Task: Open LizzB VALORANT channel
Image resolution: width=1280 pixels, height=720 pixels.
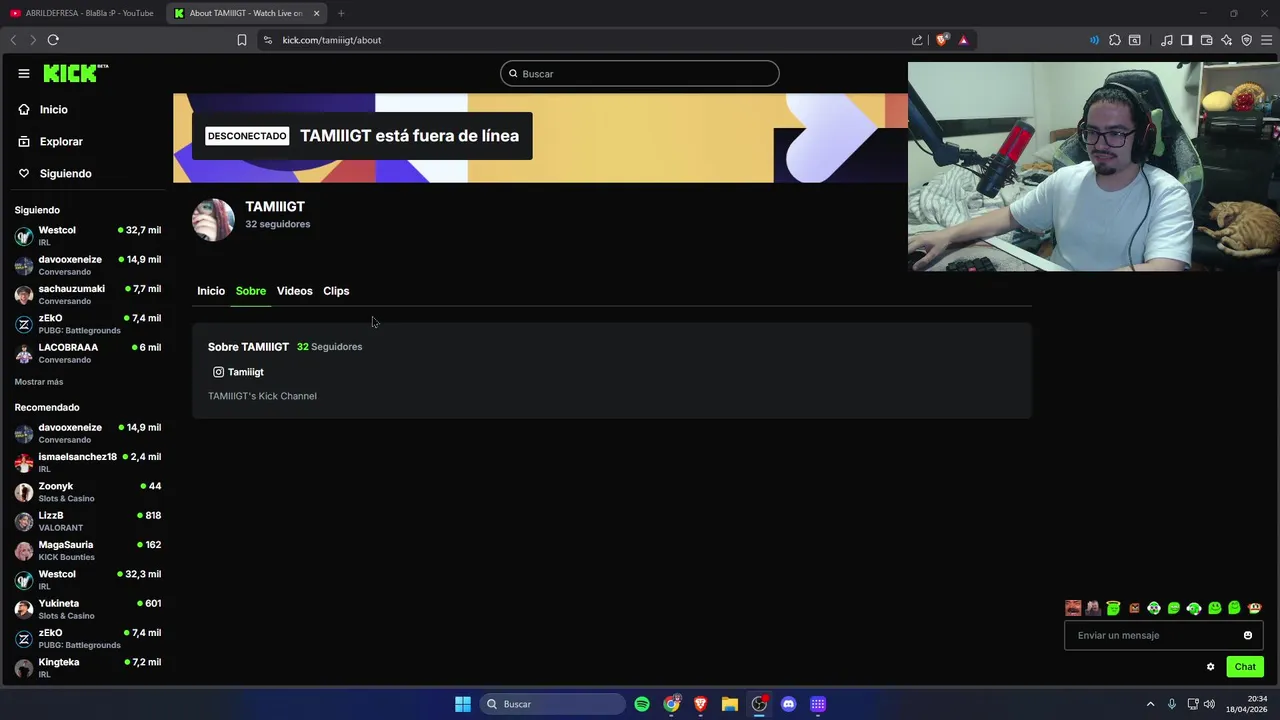Action: point(88,521)
